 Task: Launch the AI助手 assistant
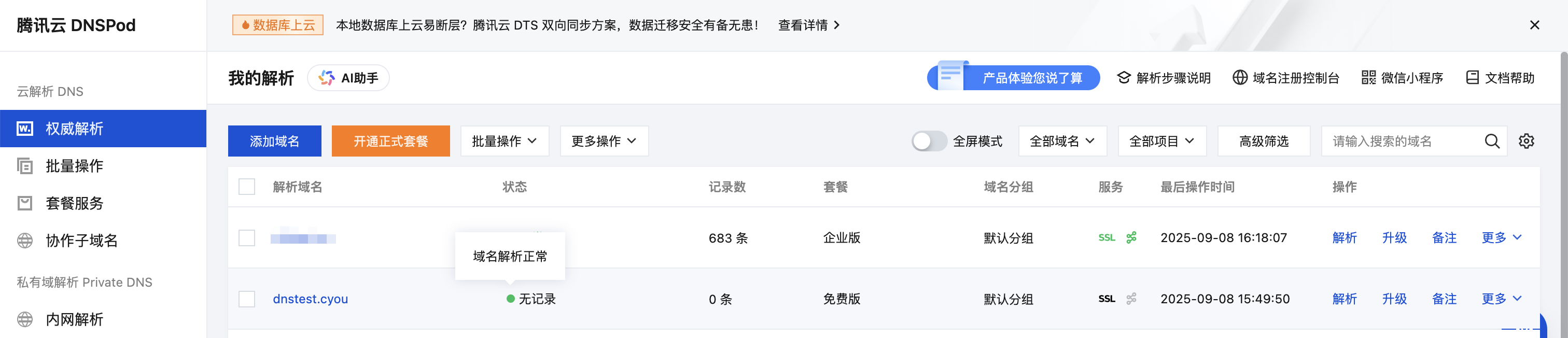tap(348, 77)
